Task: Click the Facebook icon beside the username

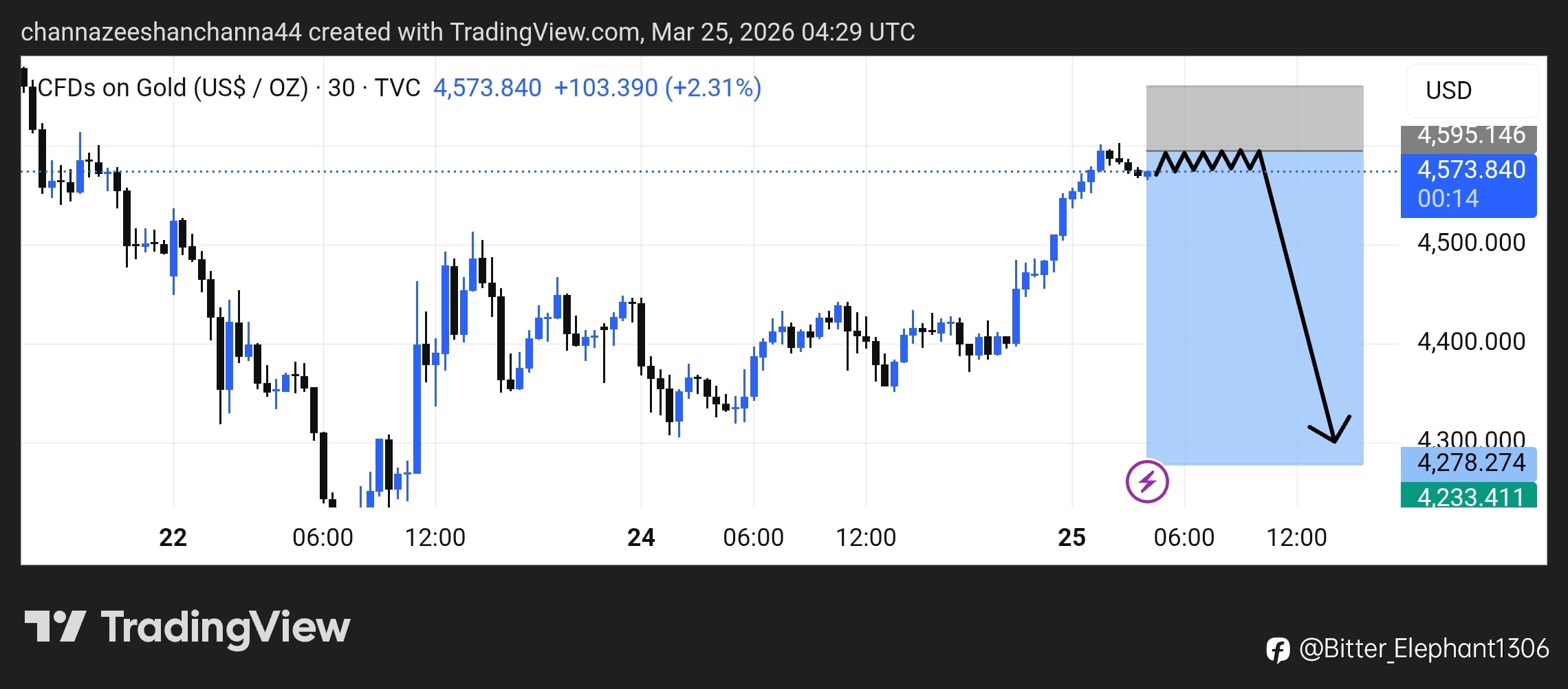Action: coord(1278,649)
